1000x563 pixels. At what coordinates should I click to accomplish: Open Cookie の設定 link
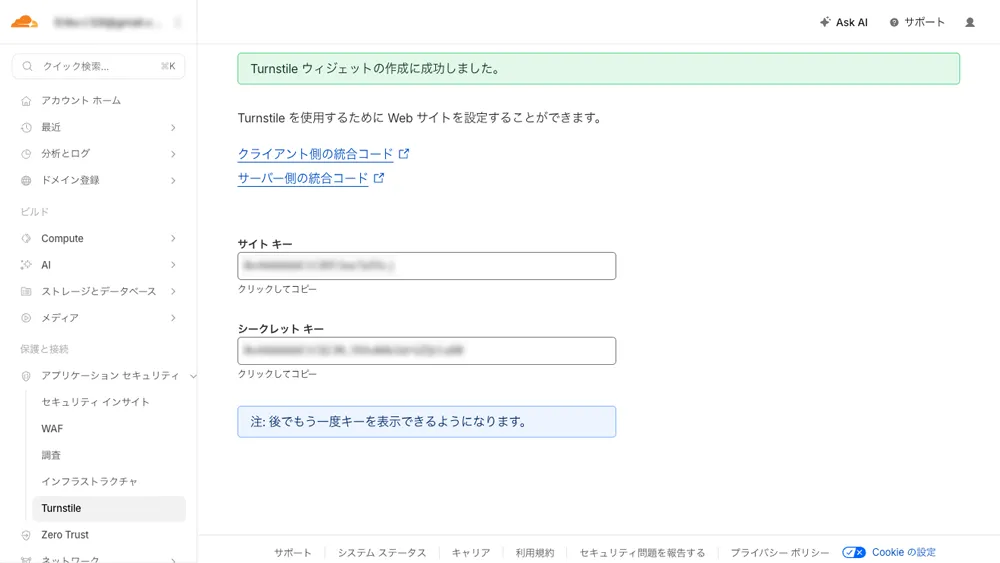[904, 552]
